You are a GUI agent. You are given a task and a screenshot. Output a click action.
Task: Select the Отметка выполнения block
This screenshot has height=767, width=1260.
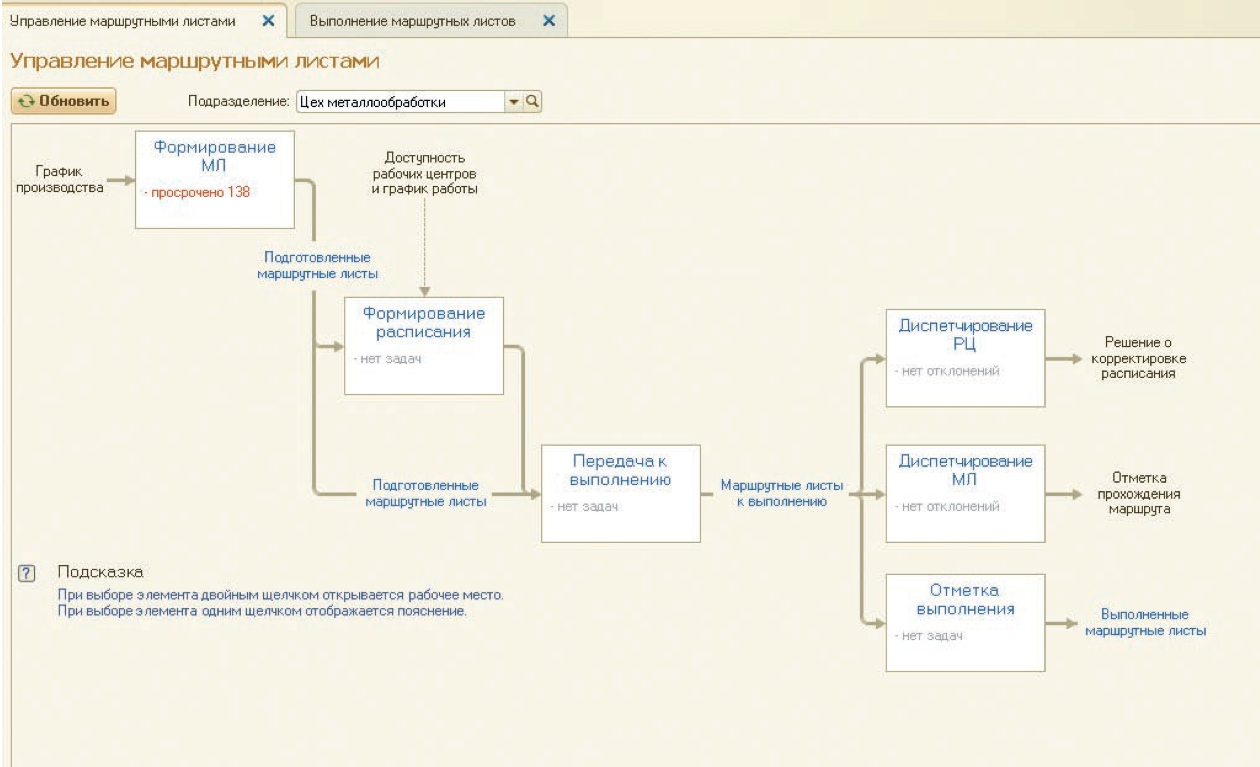pyautogui.click(x=965, y=623)
